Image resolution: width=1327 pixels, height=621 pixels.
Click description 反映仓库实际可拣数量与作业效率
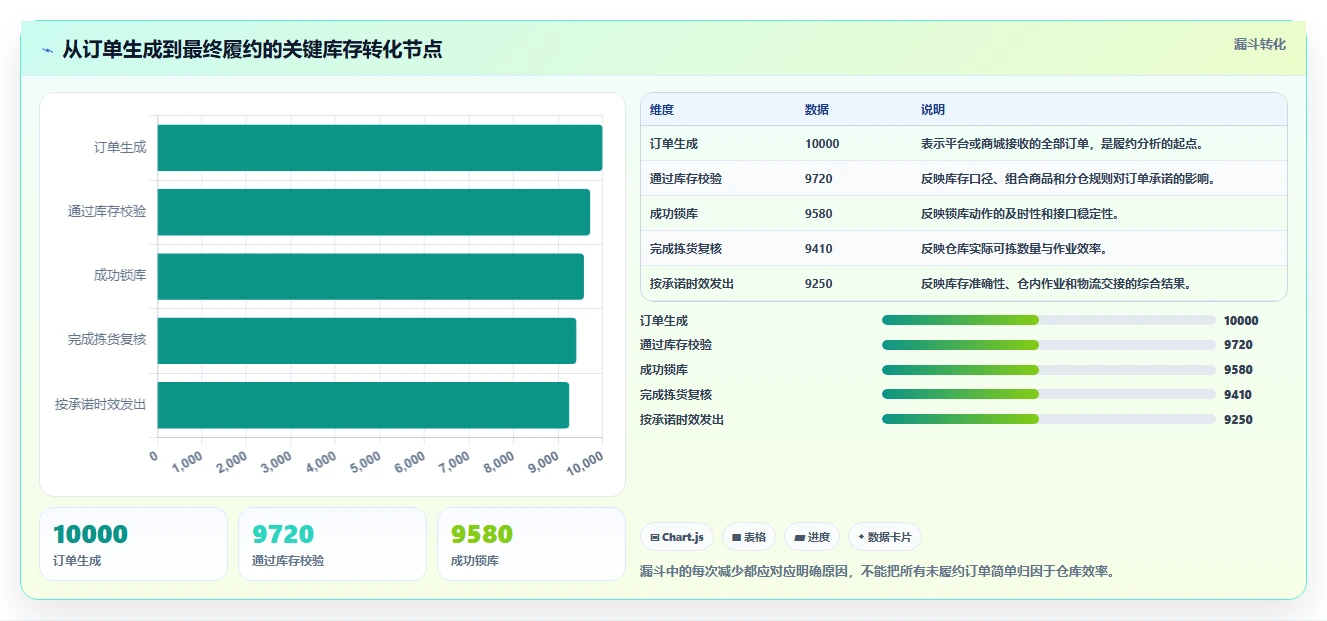1014,249
